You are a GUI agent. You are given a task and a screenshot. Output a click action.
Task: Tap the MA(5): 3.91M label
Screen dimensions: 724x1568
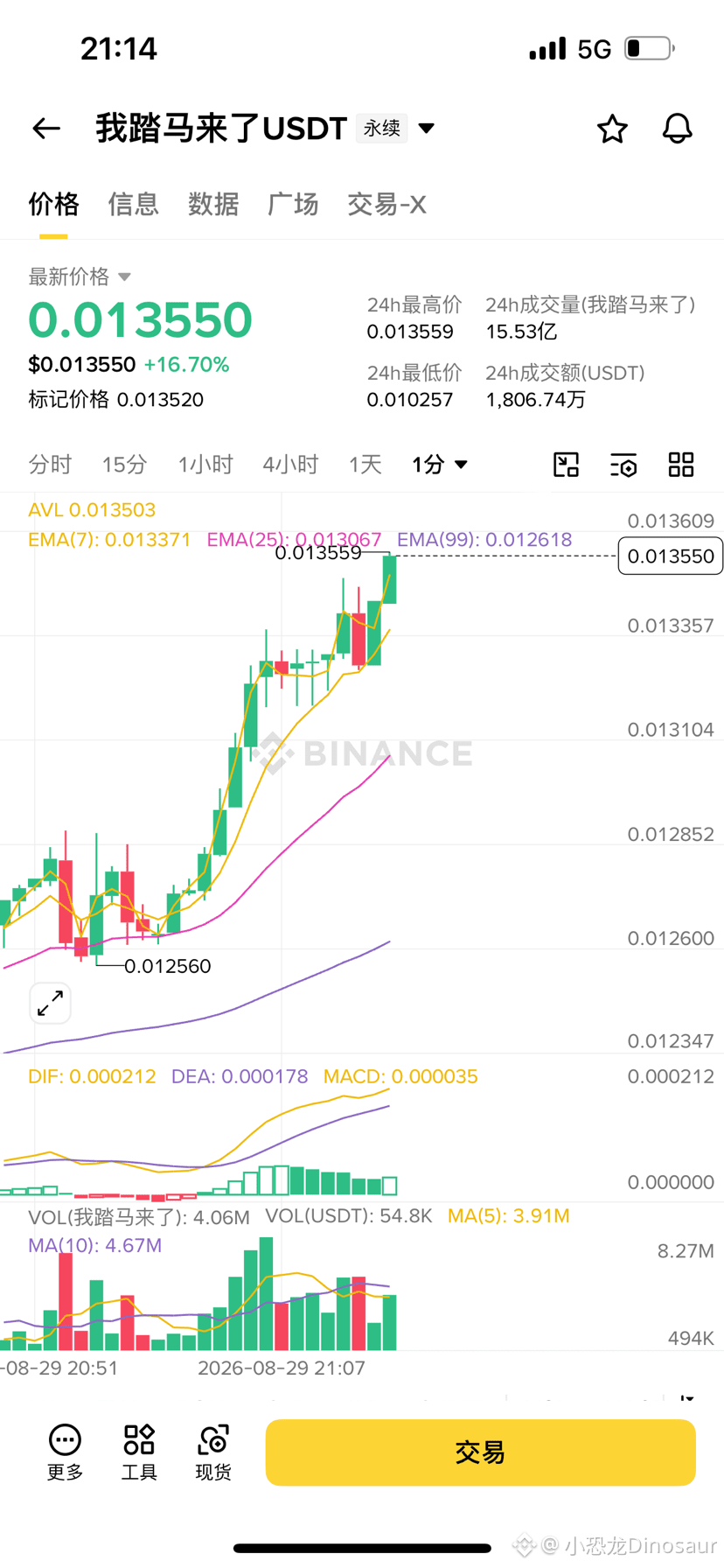(x=509, y=1216)
